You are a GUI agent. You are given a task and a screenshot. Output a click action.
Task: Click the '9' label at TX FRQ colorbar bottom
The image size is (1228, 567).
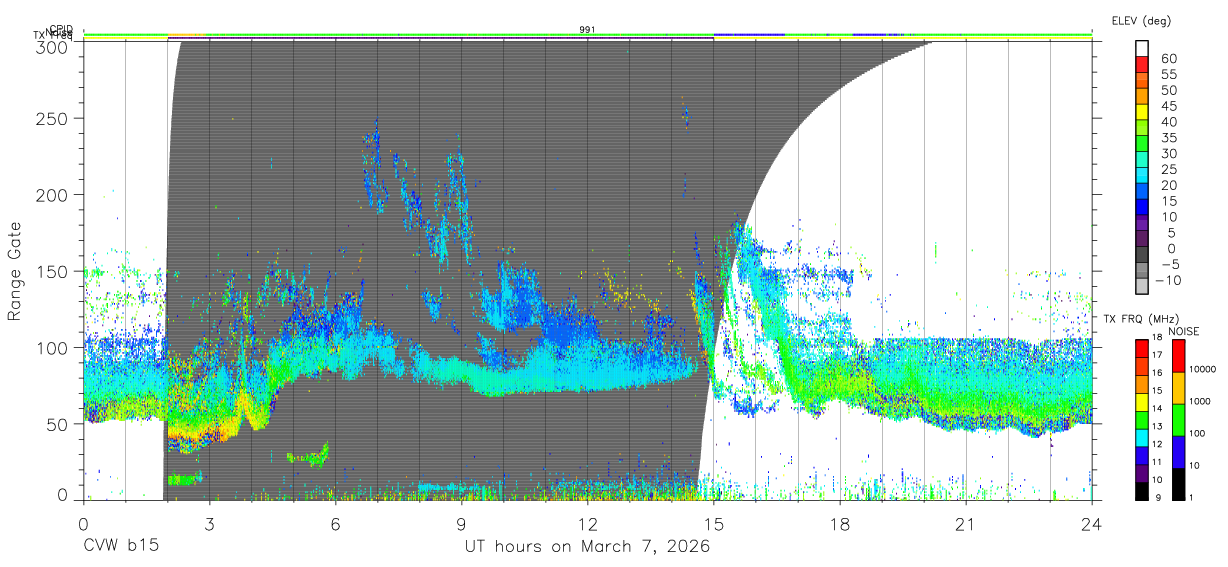[x=1159, y=497]
